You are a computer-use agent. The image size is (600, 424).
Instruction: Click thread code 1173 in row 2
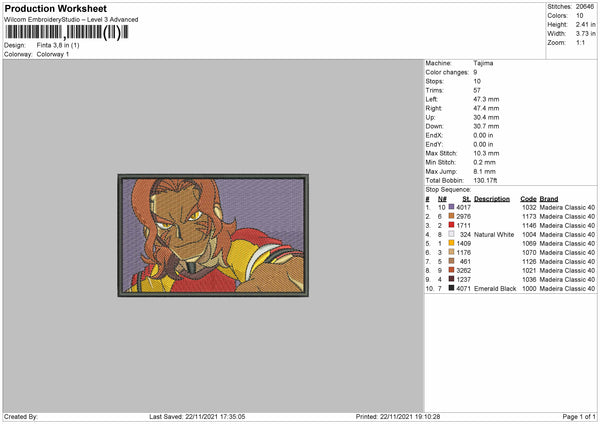point(530,217)
